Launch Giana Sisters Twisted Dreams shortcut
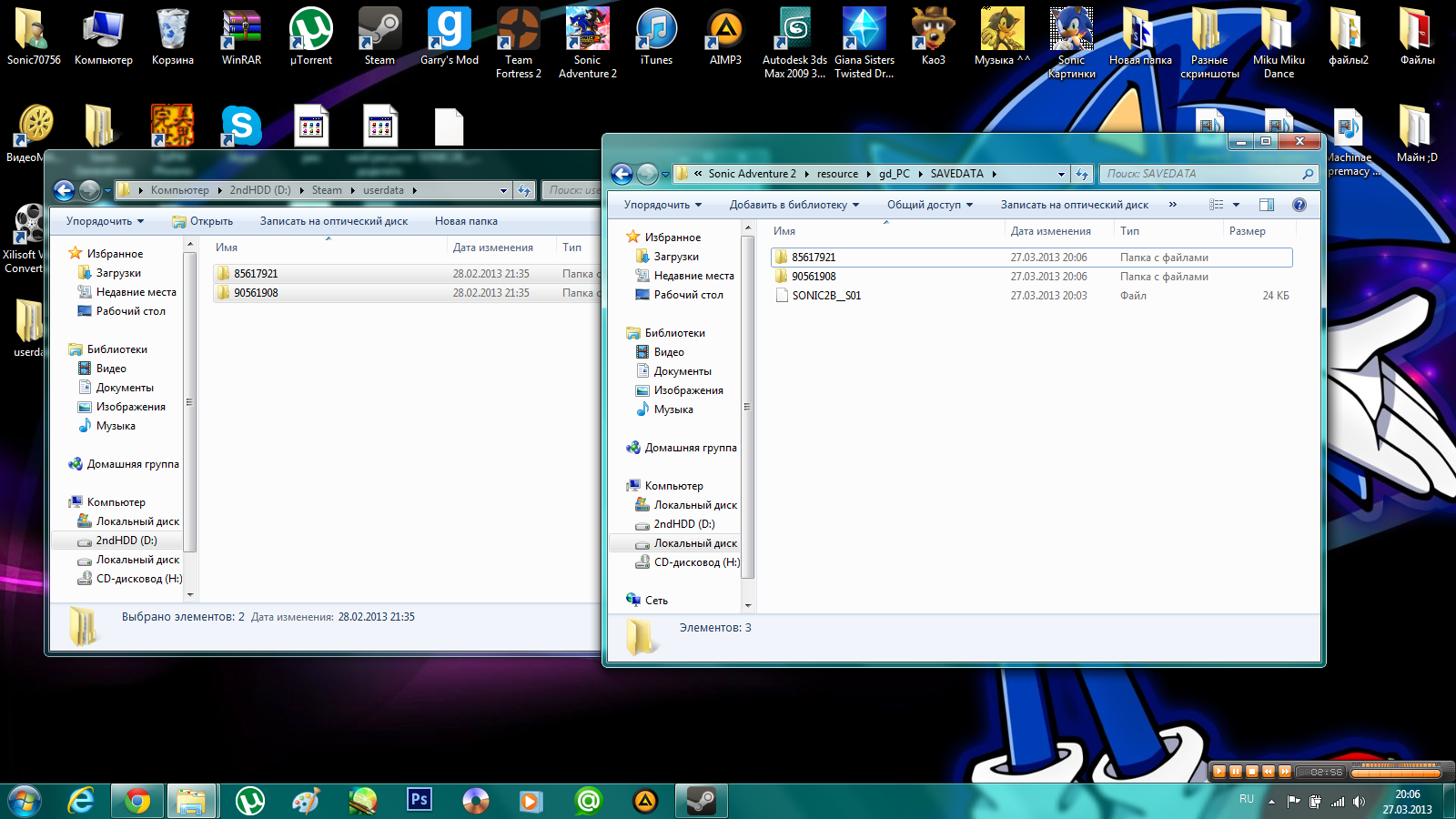The image size is (1456, 819). point(864,43)
